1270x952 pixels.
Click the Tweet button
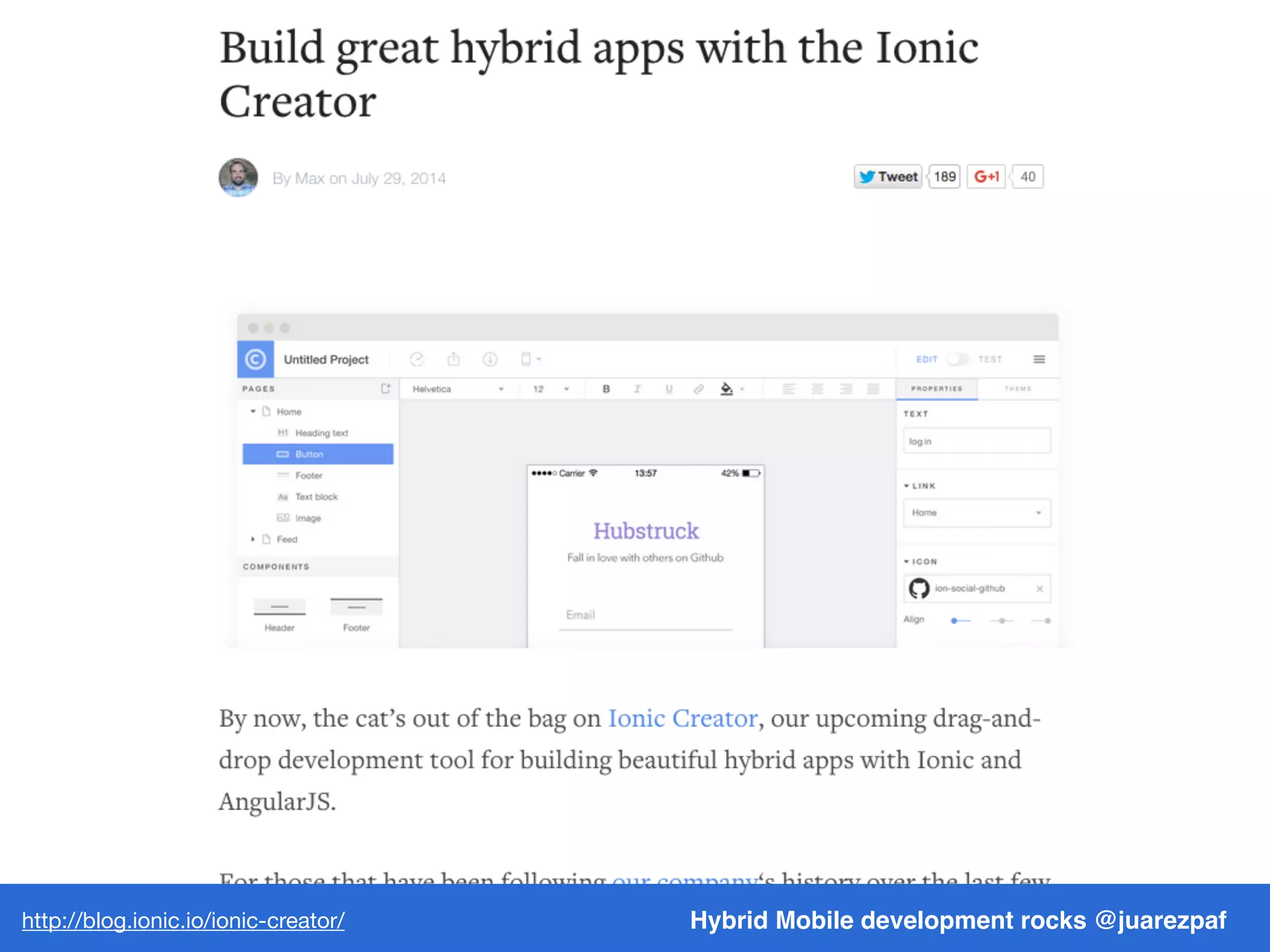click(888, 177)
